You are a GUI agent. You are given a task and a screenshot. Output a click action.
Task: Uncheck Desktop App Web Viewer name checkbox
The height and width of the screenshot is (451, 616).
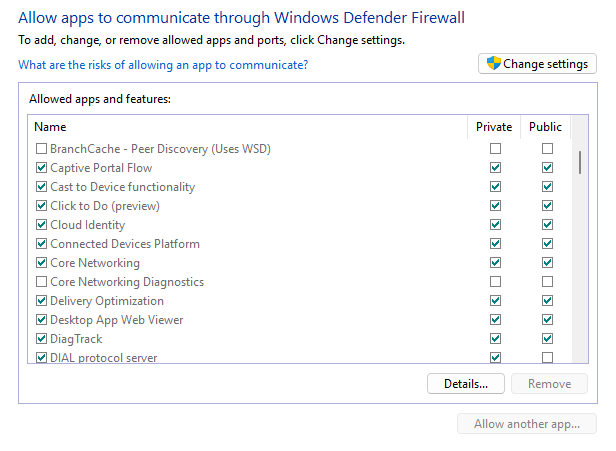point(41,319)
